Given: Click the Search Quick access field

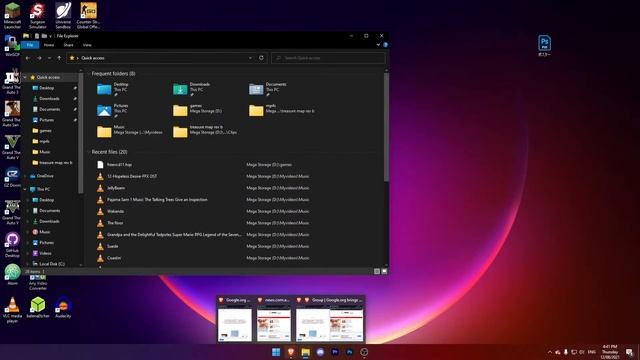Looking at the screenshot, I should click(328, 58).
